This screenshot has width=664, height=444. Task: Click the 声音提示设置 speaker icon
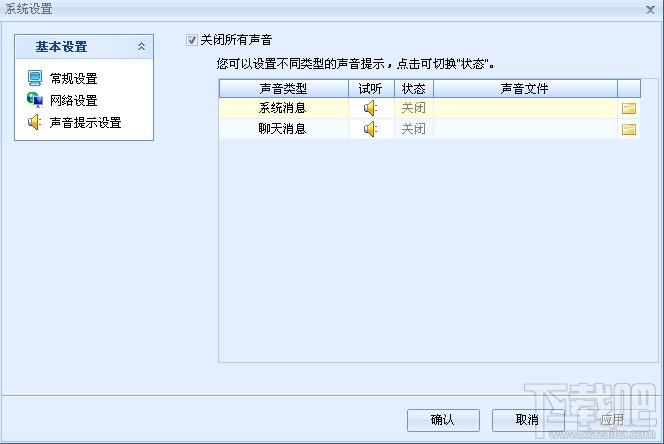pos(34,122)
